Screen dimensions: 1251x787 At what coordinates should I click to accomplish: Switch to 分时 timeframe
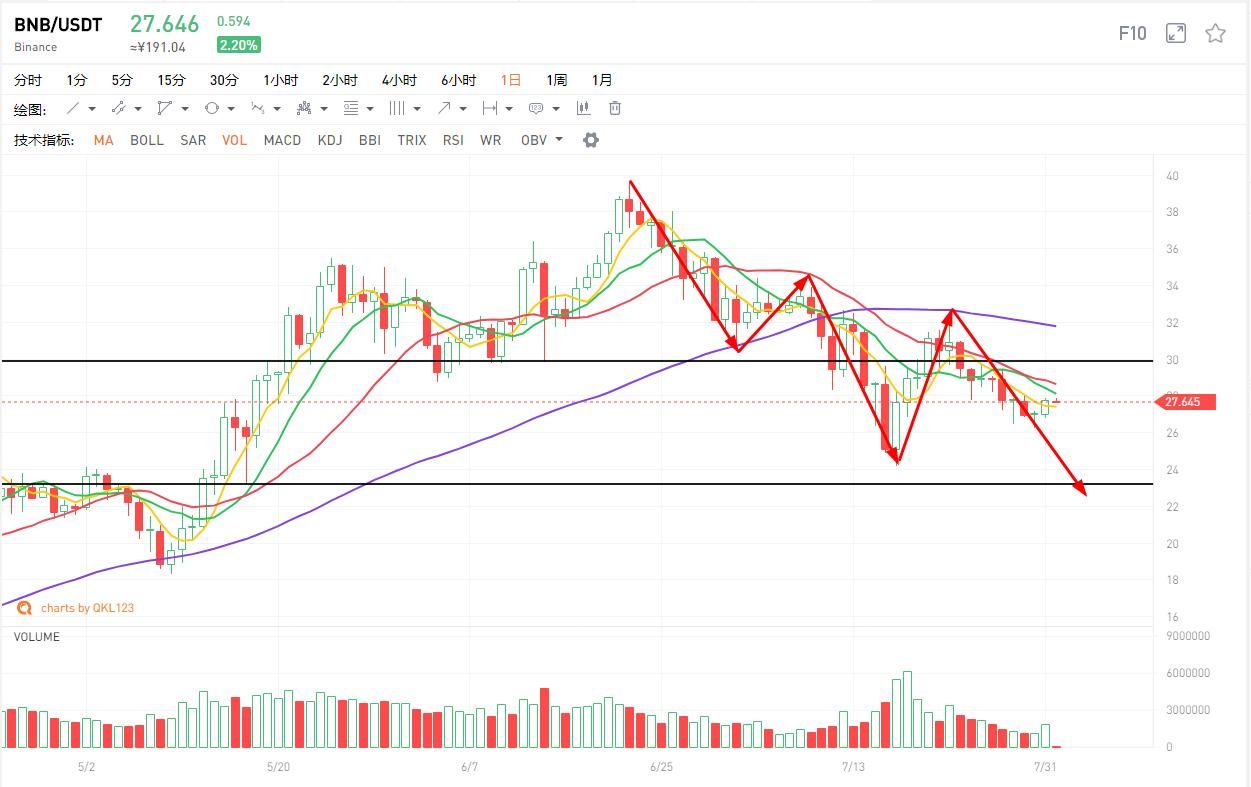[28, 80]
